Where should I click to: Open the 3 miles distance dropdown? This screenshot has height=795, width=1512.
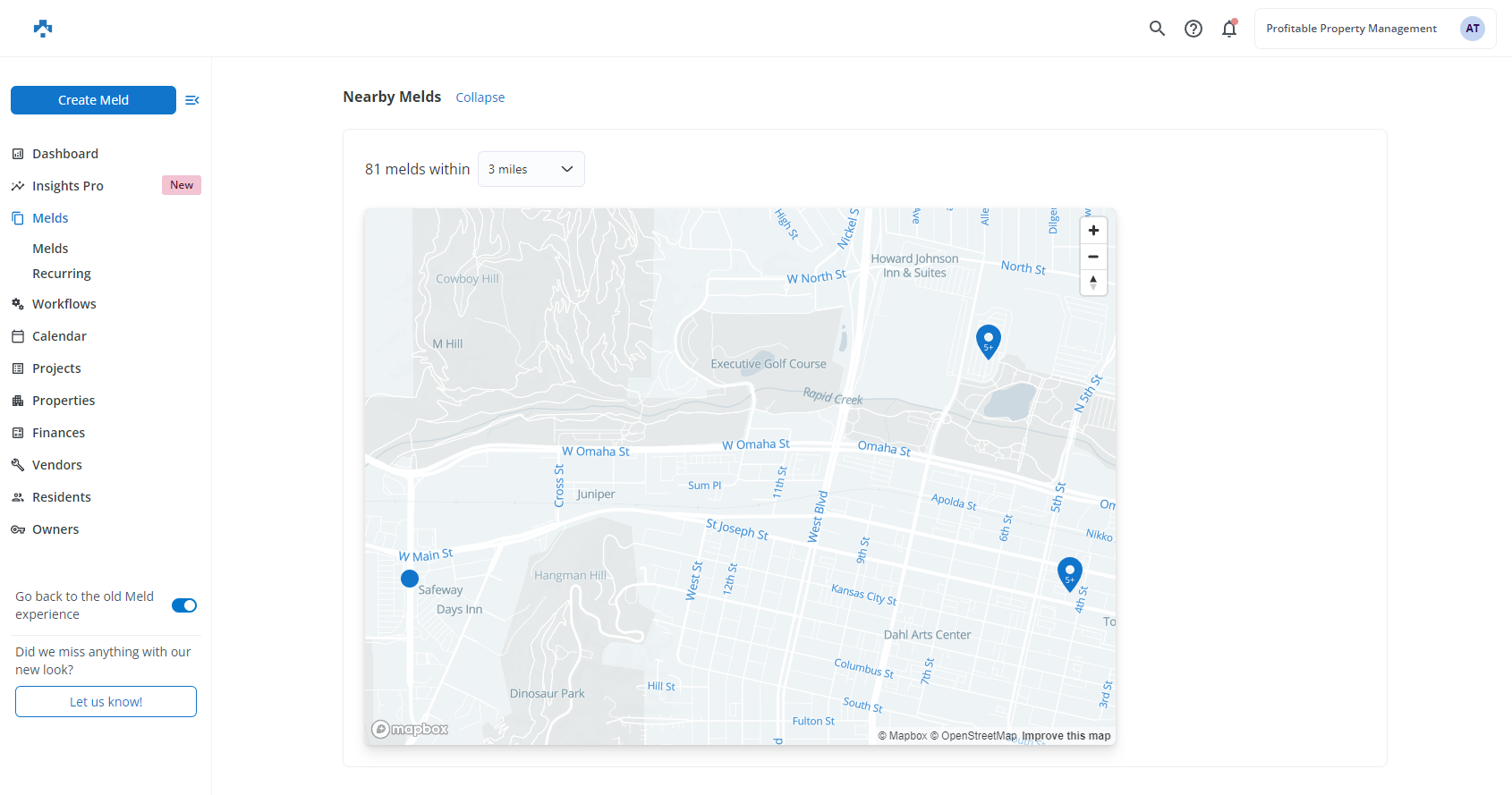(x=531, y=169)
